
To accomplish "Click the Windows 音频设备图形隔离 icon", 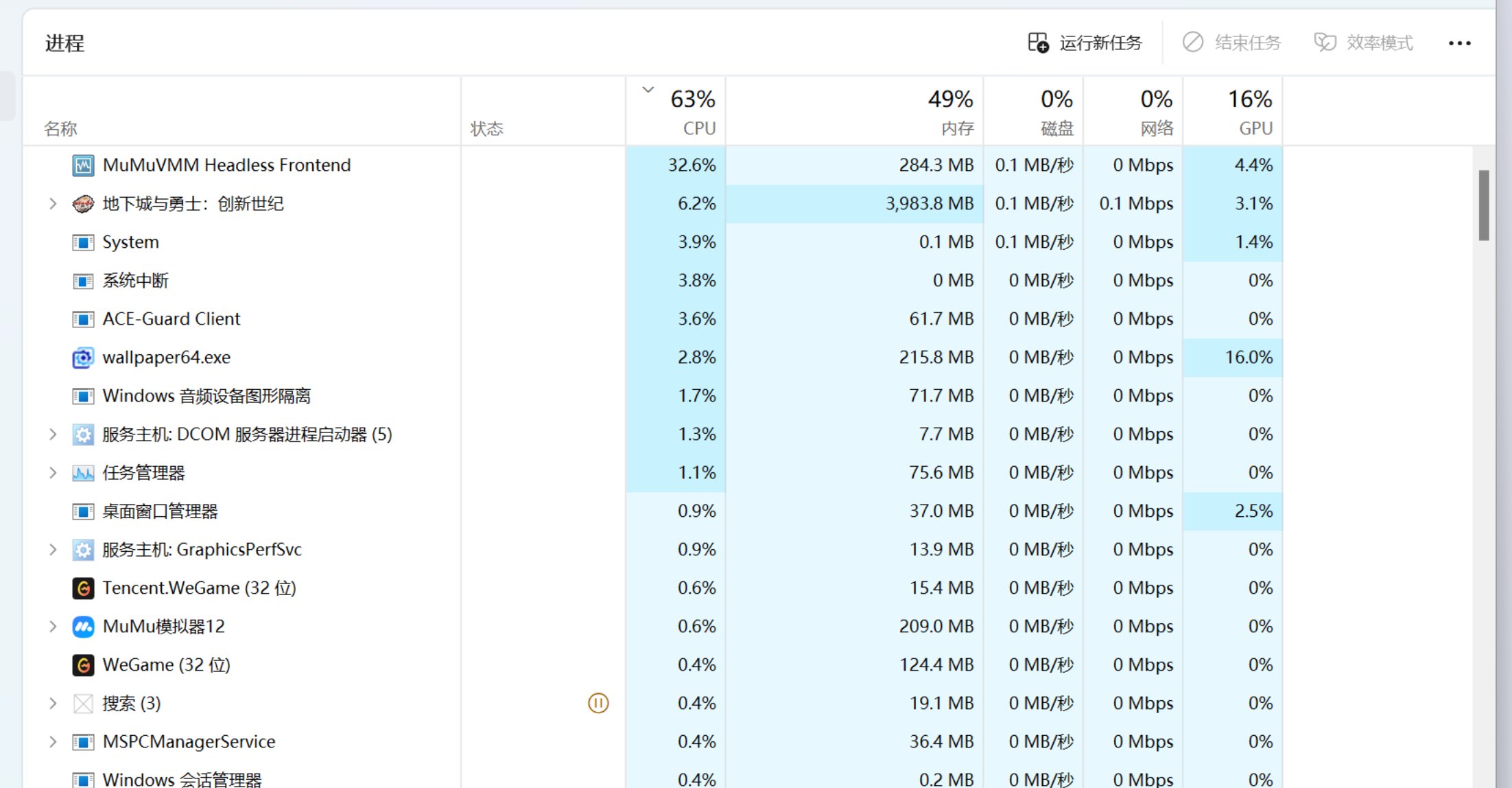I will click(83, 396).
